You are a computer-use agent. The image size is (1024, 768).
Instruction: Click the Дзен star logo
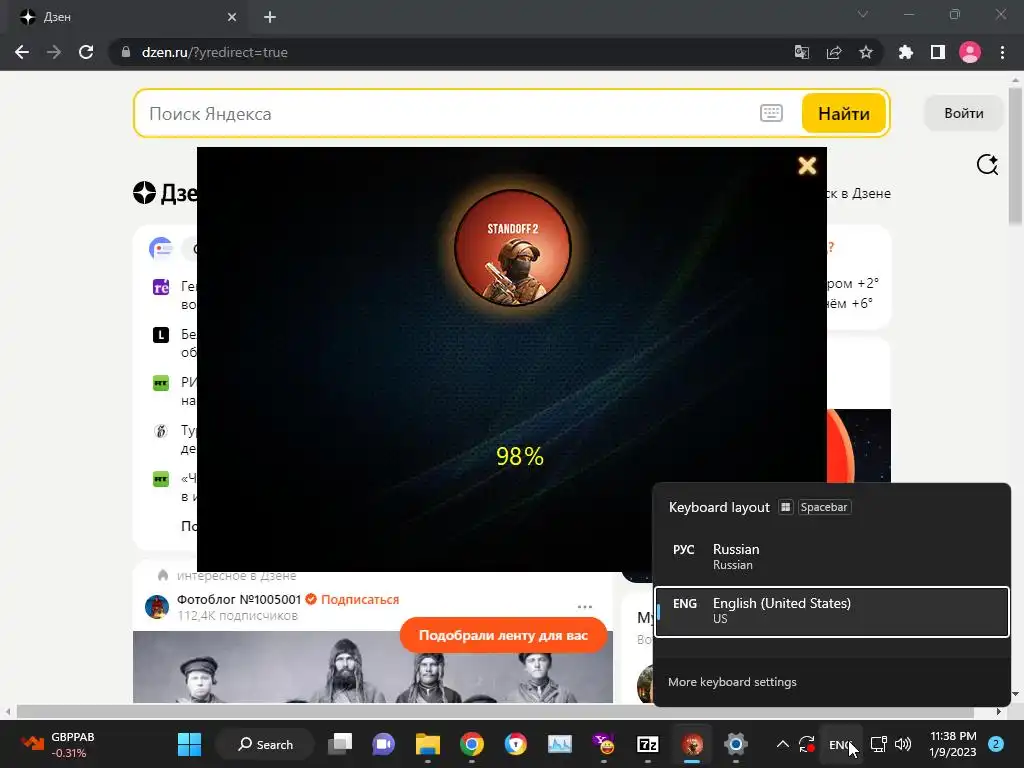coord(144,193)
